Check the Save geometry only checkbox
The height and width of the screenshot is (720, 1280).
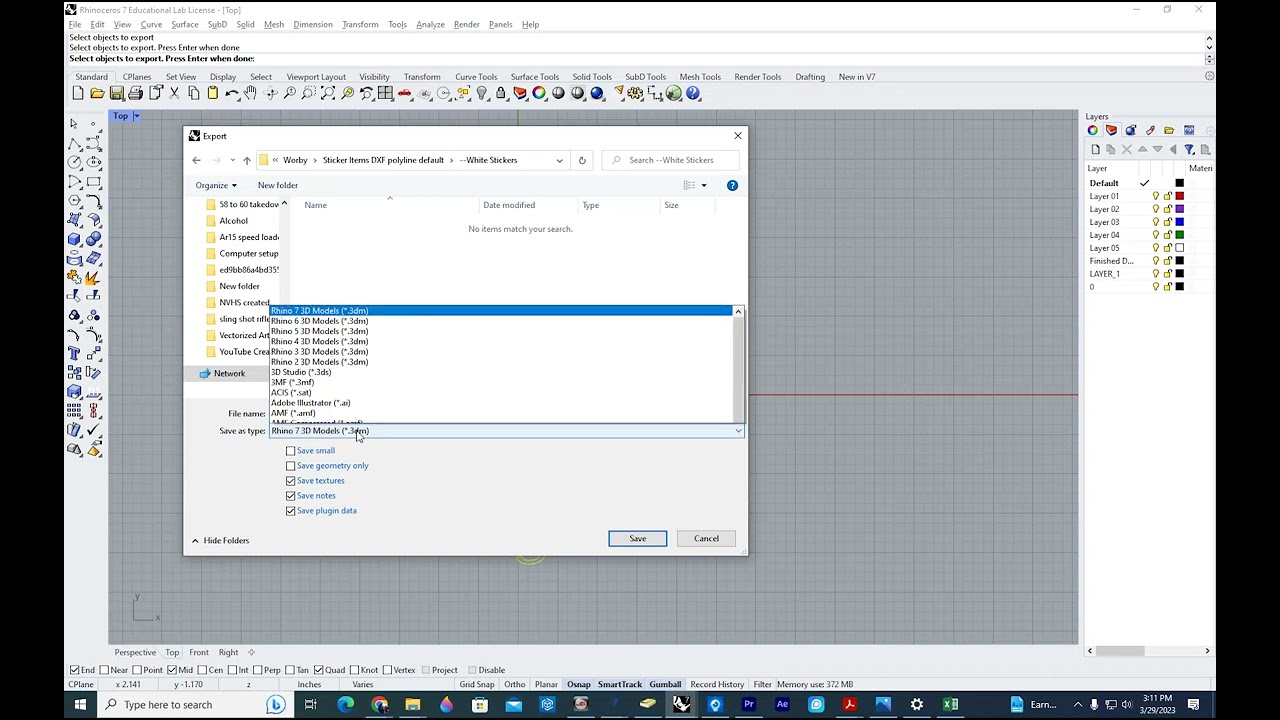click(291, 466)
